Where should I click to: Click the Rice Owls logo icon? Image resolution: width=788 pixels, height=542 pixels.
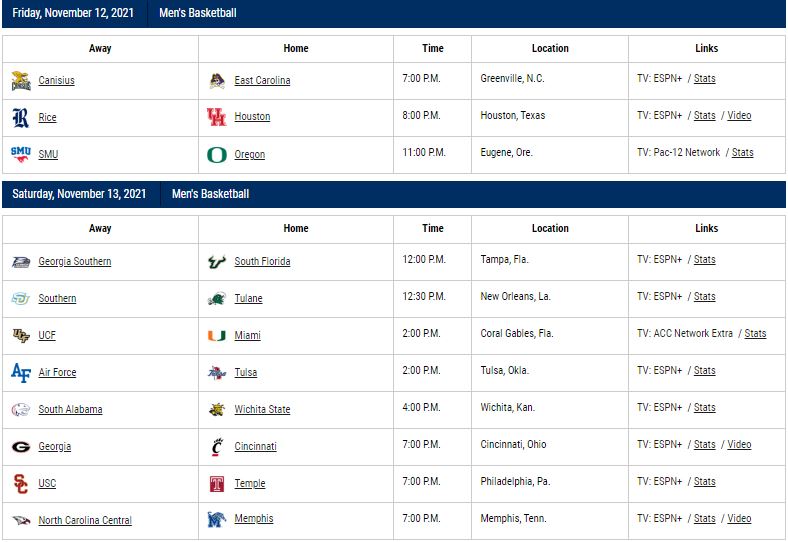click(21, 118)
